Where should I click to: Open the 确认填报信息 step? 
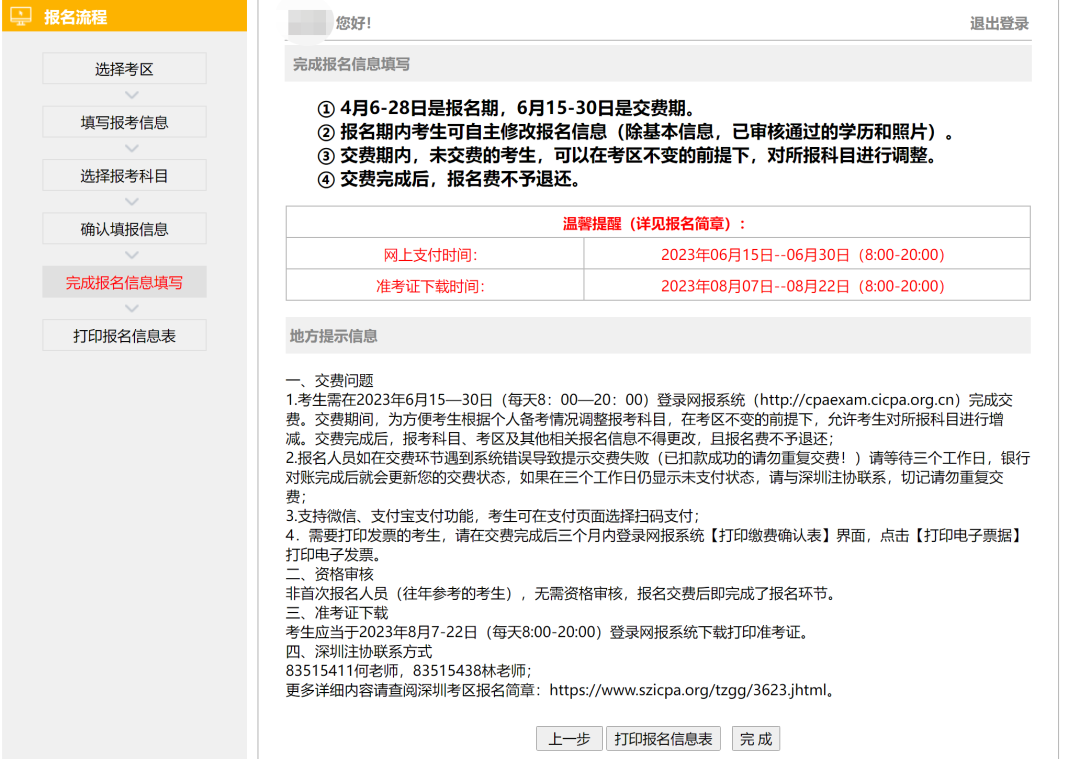124,229
